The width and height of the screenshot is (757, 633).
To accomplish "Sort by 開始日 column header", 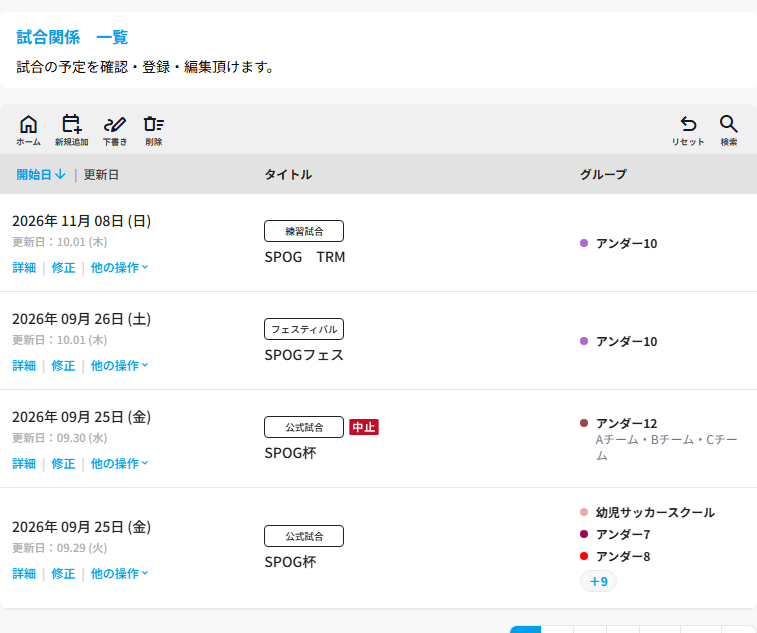I will (41, 174).
